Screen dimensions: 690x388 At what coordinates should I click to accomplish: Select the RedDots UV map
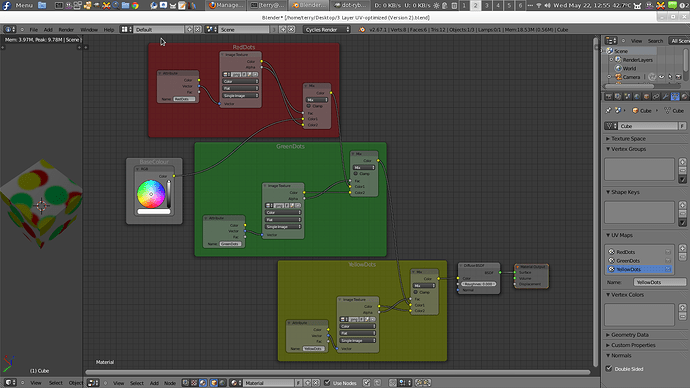click(x=639, y=252)
